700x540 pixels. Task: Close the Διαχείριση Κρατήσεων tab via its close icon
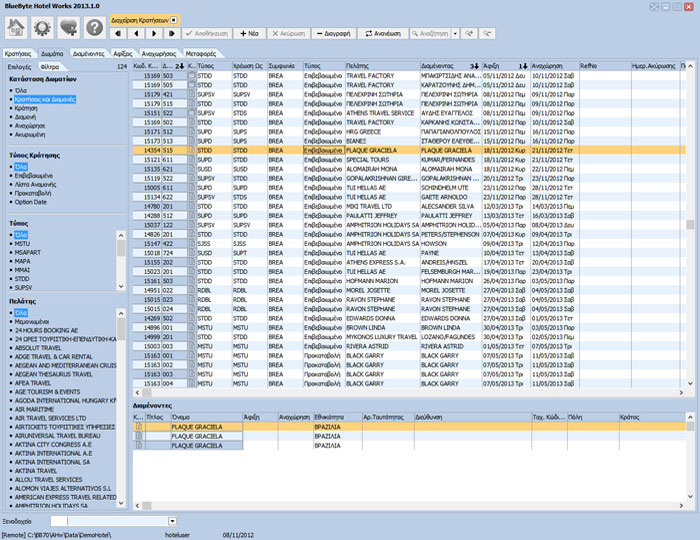click(x=174, y=20)
